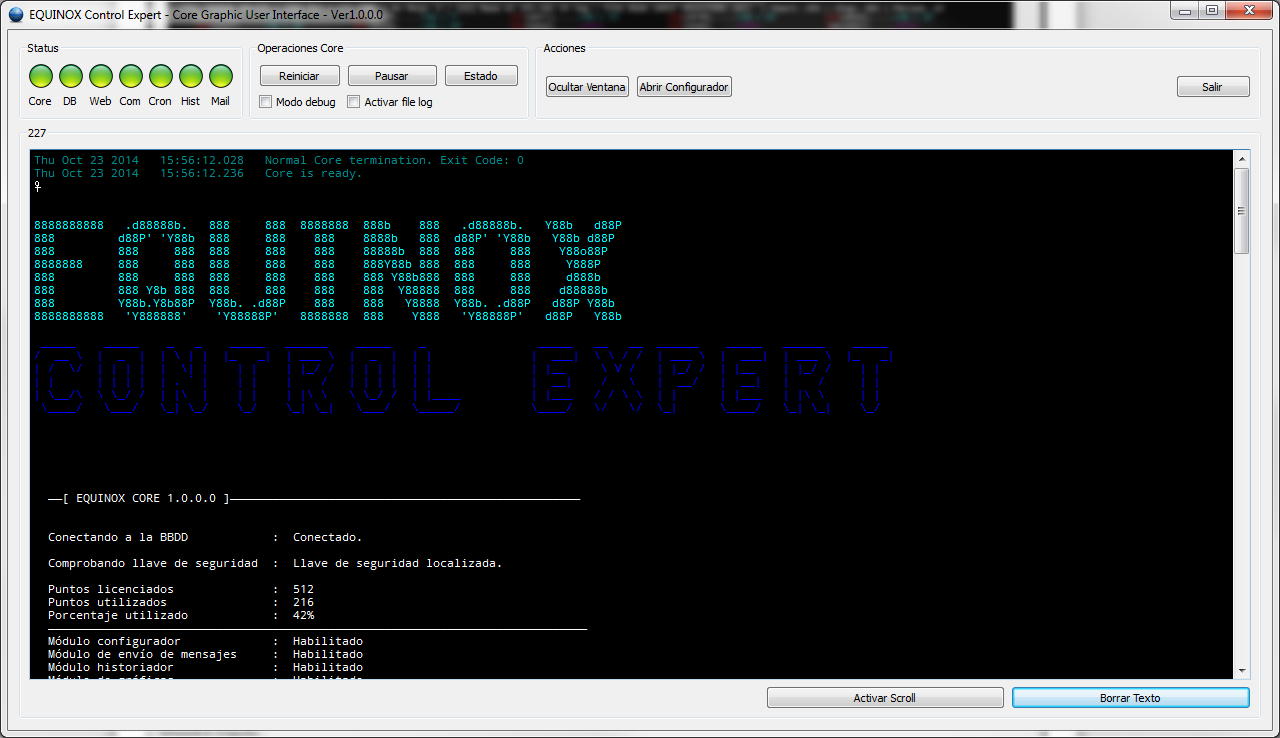Open the configurator with Abrir Configurador
Image resolution: width=1280 pixels, height=738 pixels.
pyautogui.click(x=684, y=87)
